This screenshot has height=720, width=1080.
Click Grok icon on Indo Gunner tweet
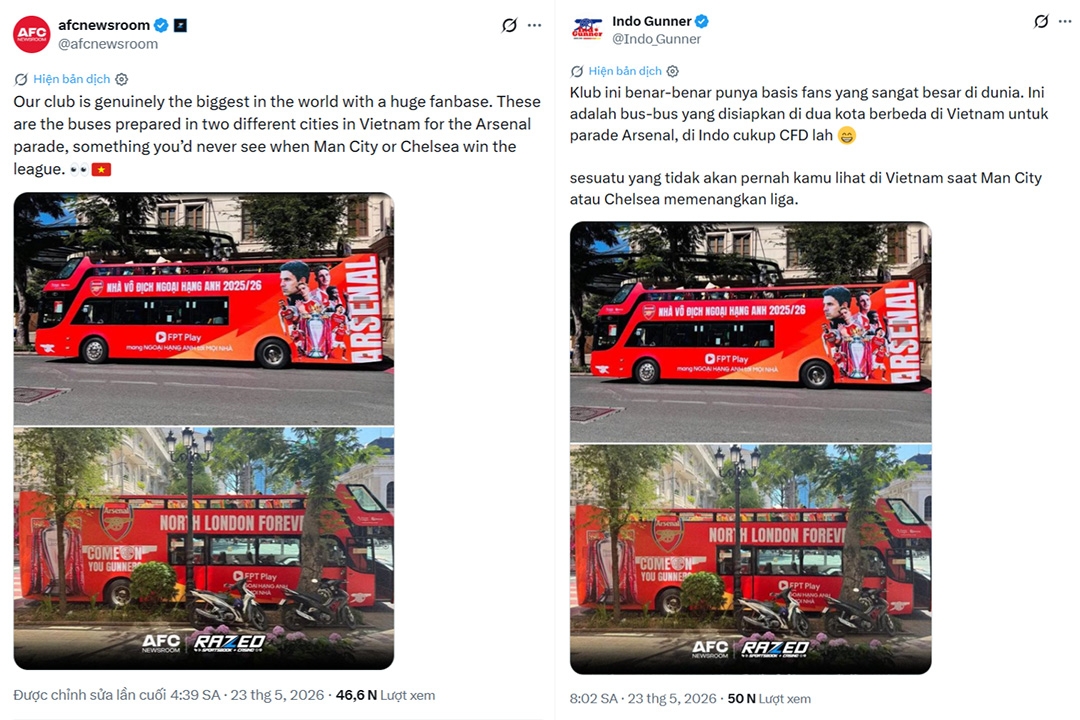coord(1041,21)
